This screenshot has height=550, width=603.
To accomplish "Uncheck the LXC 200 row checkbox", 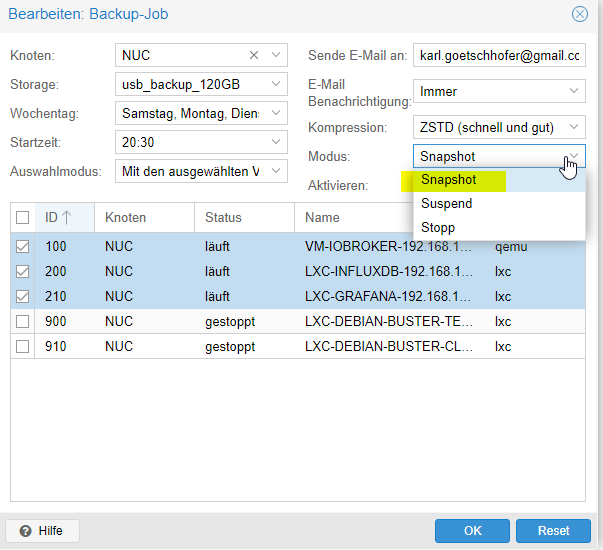I will click(x=23, y=271).
